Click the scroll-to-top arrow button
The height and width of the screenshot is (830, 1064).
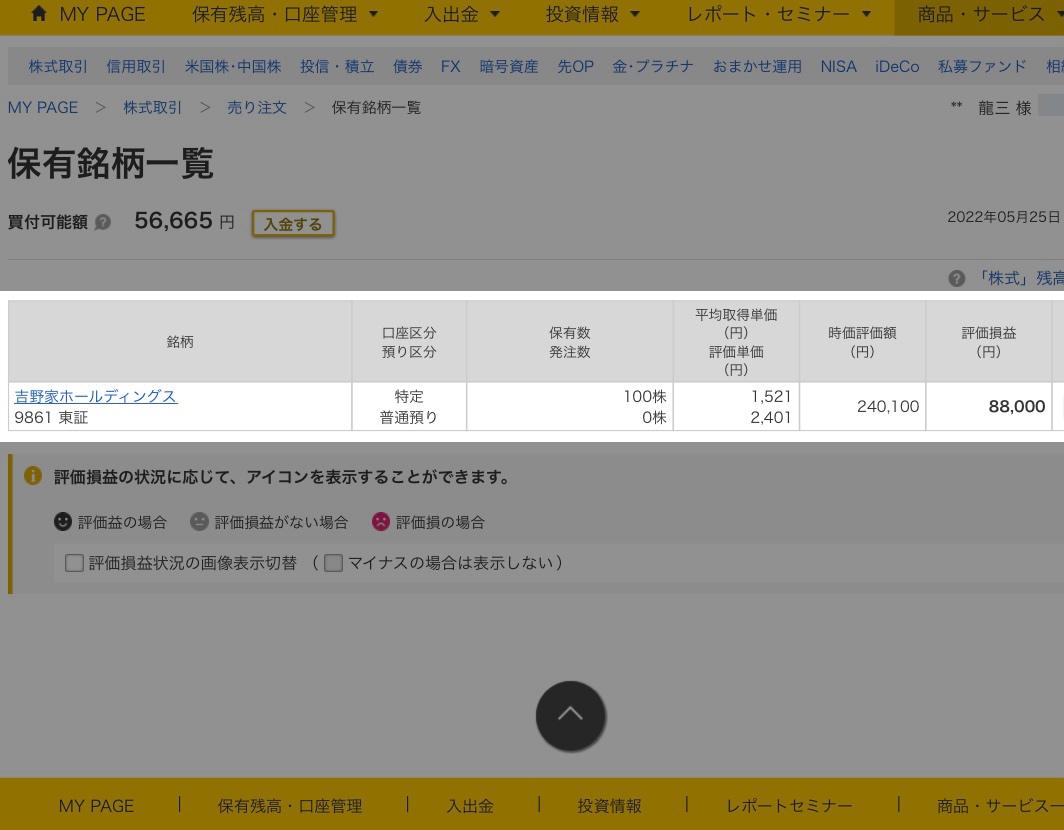(x=571, y=715)
